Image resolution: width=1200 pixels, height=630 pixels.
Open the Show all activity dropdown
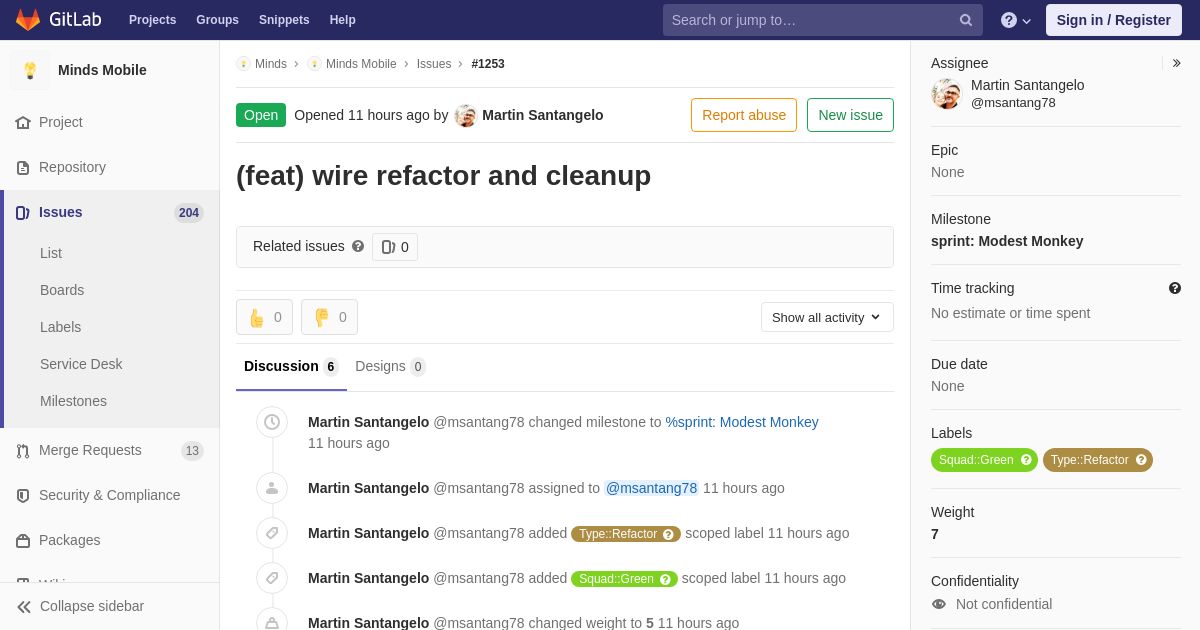[x=827, y=317]
